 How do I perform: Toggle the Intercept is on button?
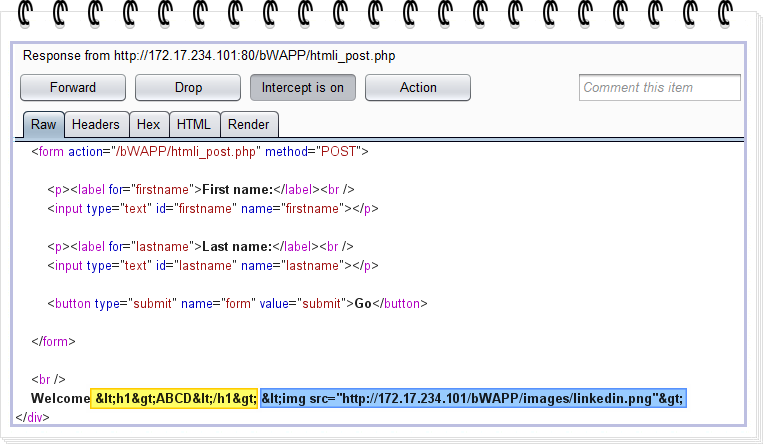303,88
